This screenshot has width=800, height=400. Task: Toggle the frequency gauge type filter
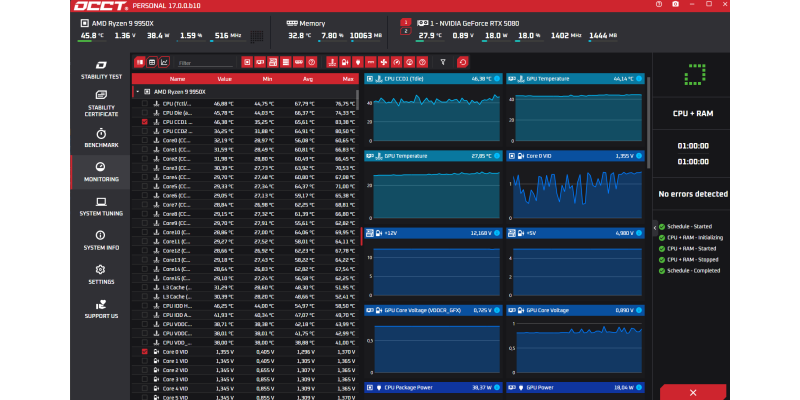tap(396, 62)
